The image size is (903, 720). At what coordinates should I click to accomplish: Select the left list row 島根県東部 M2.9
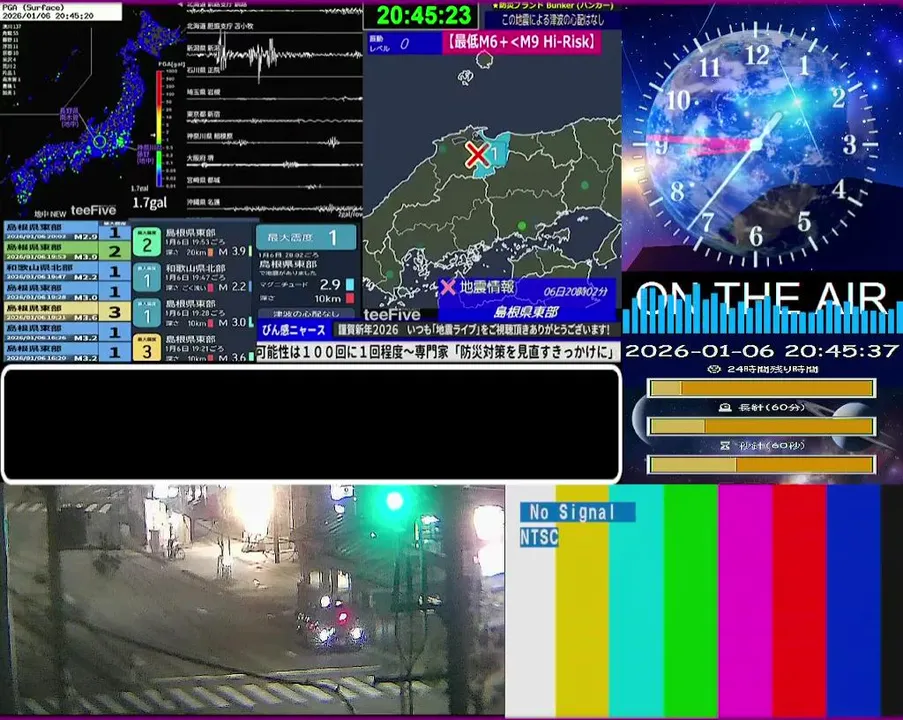tap(67, 231)
